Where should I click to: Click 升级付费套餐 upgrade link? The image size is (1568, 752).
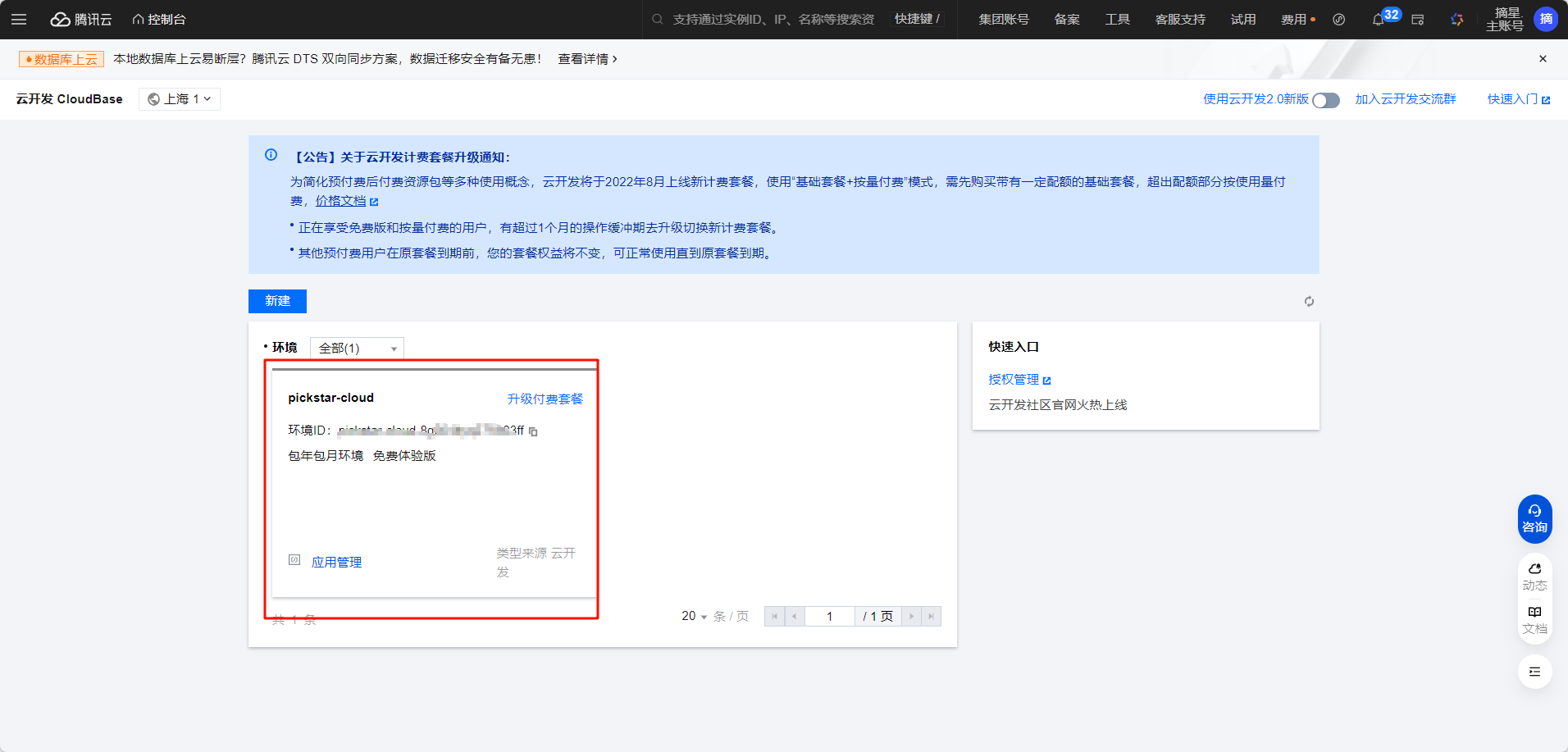coord(545,399)
